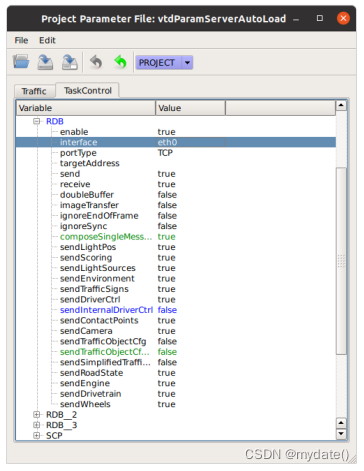This screenshot has width=364, height=471.
Task: Select the sendCamera variable
Action: [86, 331]
